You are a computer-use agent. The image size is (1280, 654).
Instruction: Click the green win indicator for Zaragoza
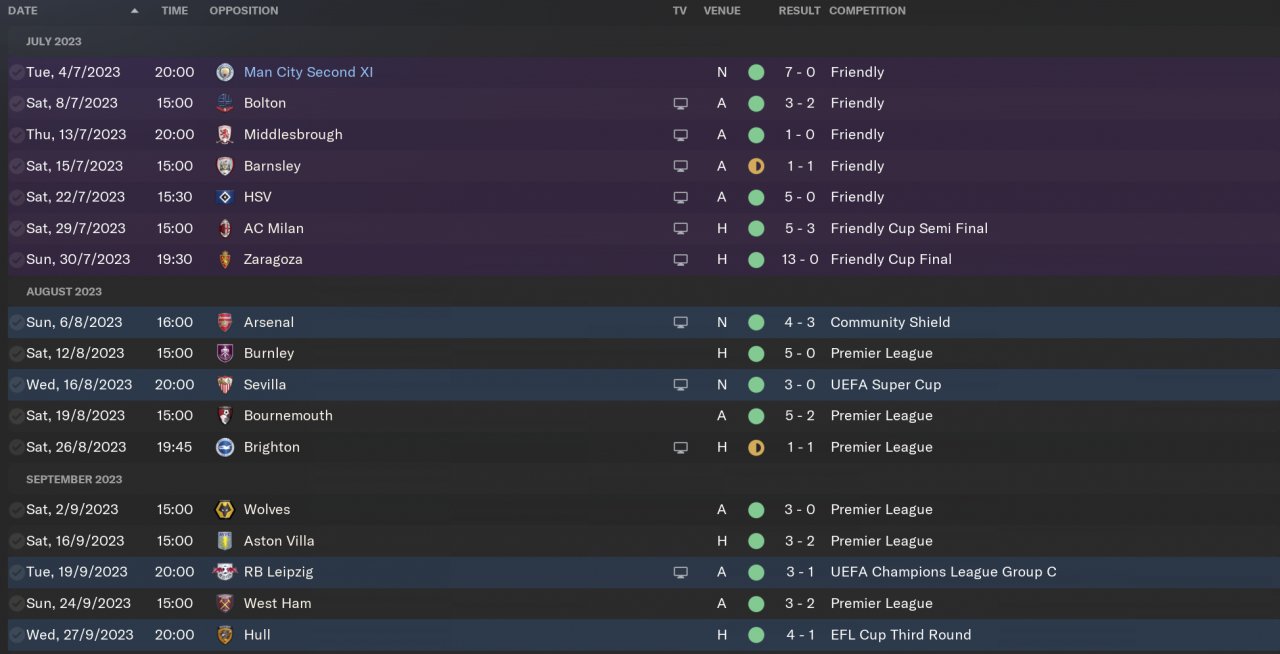756,260
